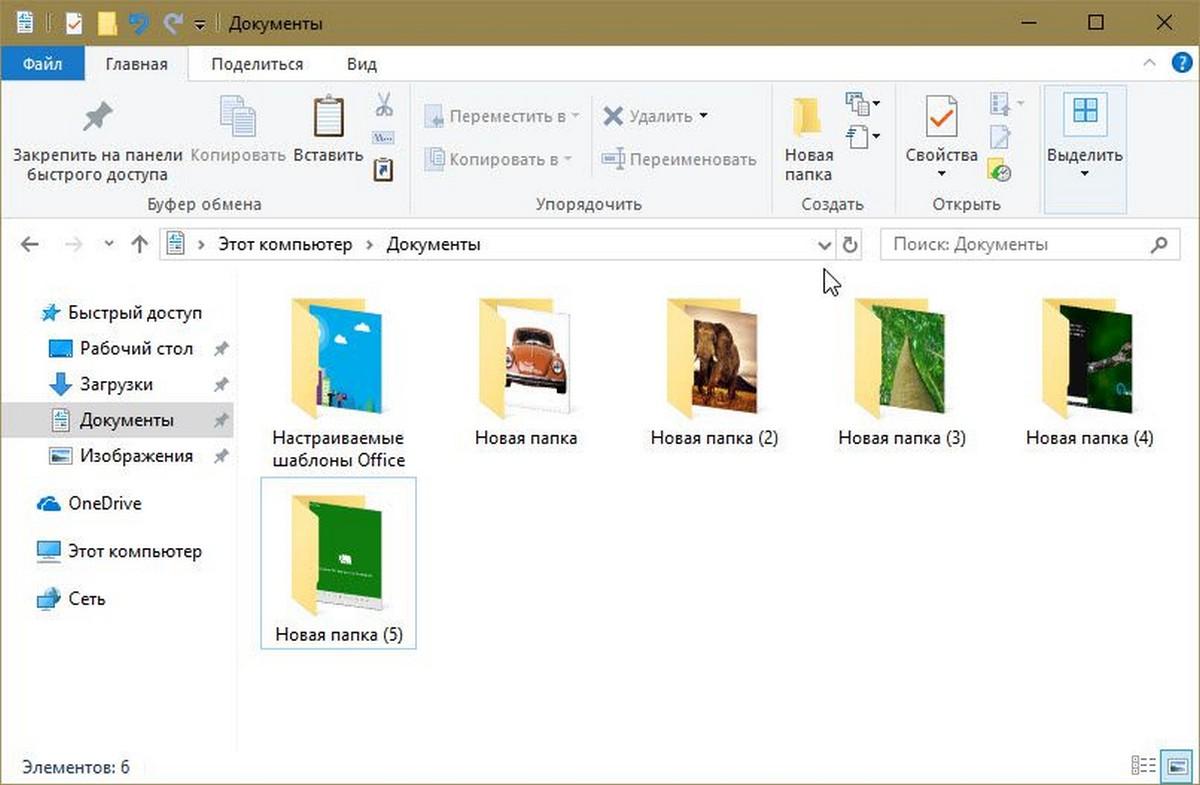Select Рабочий стол in navigation pane
The height and width of the screenshot is (785, 1200).
(136, 349)
